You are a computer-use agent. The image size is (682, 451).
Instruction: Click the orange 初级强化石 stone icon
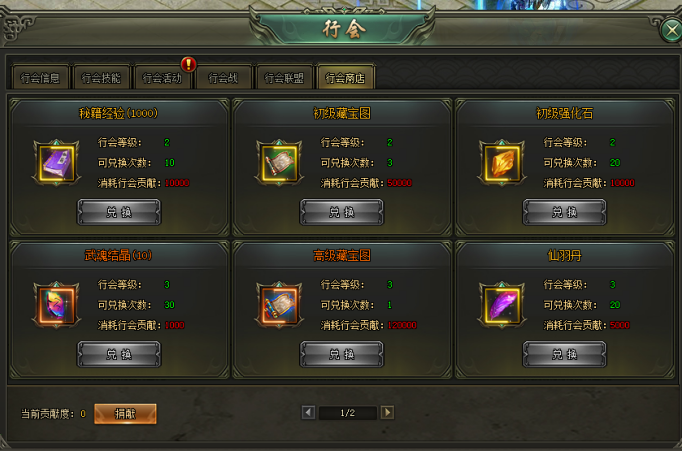coord(502,163)
